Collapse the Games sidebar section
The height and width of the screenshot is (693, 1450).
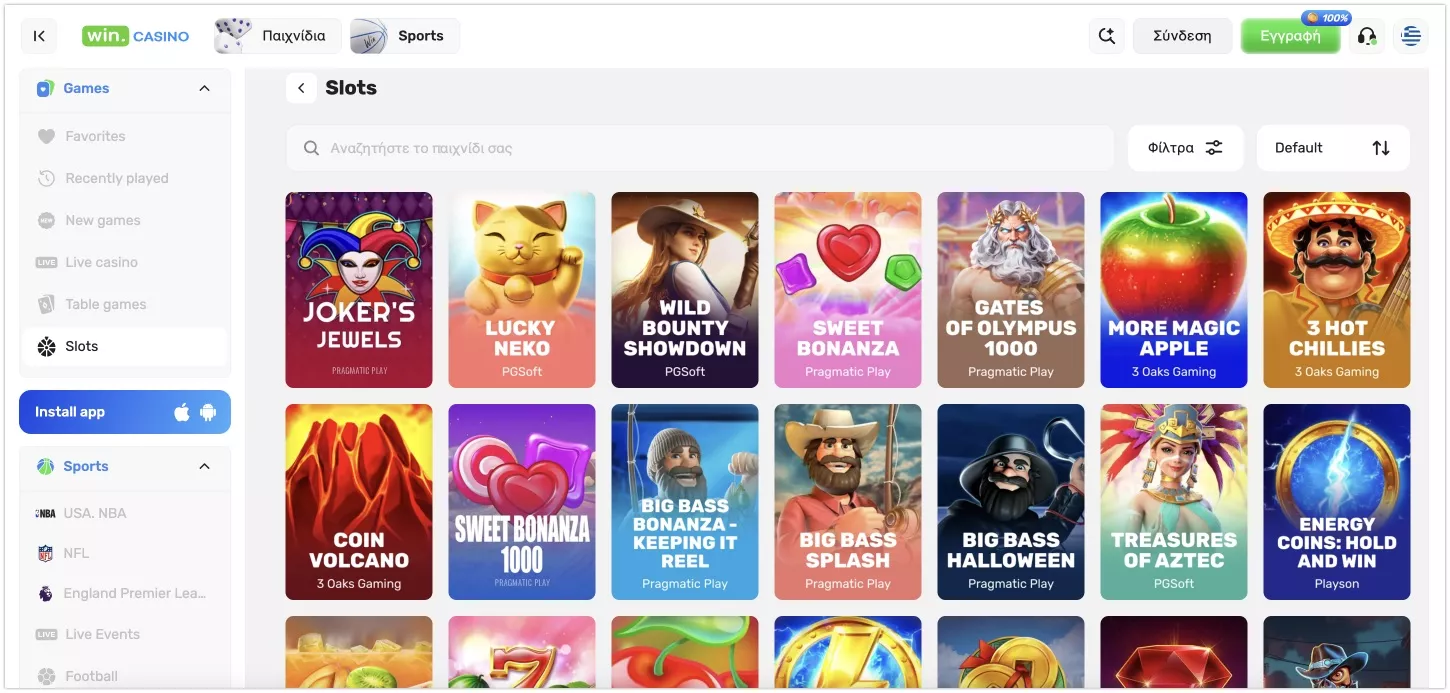click(204, 88)
